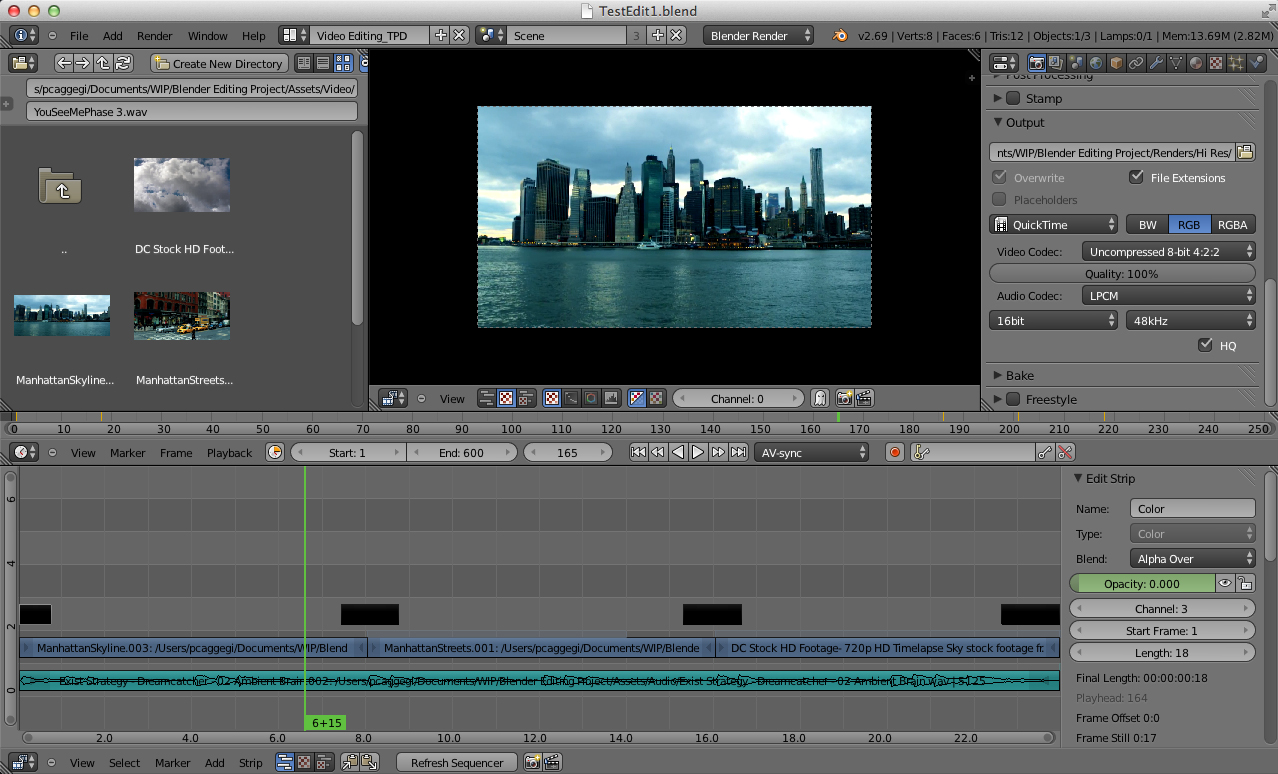The image size is (1278, 774).
Task: Enable the Placeholders checkbox
Action: (x=998, y=199)
